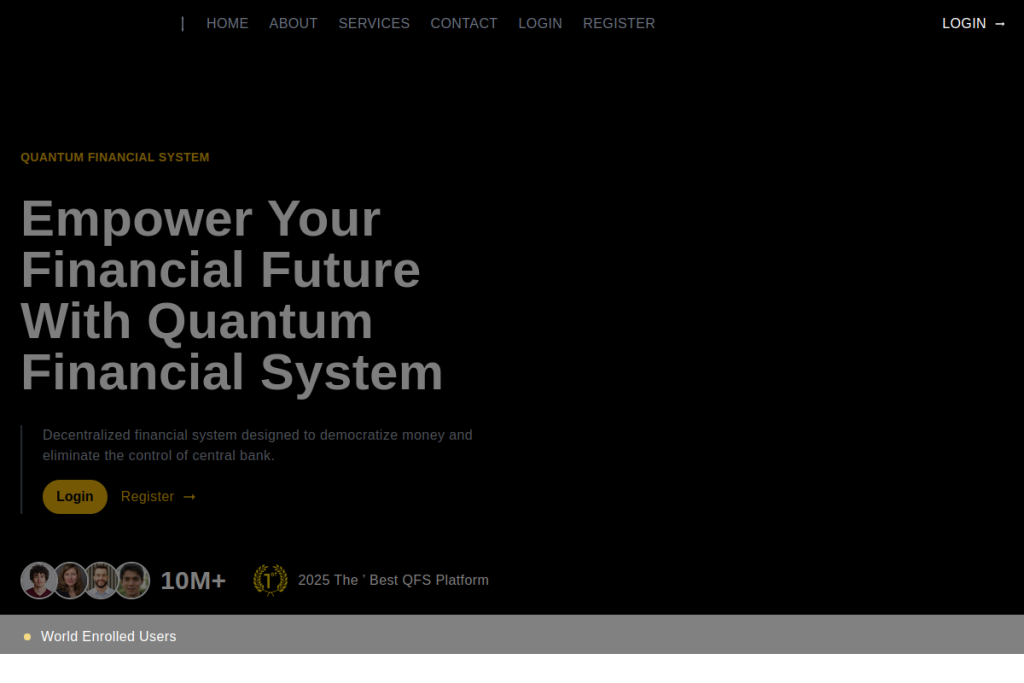Image resolution: width=1024 pixels, height=683 pixels.
Task: Open REGISTER from the navigation menu
Action: tap(619, 23)
